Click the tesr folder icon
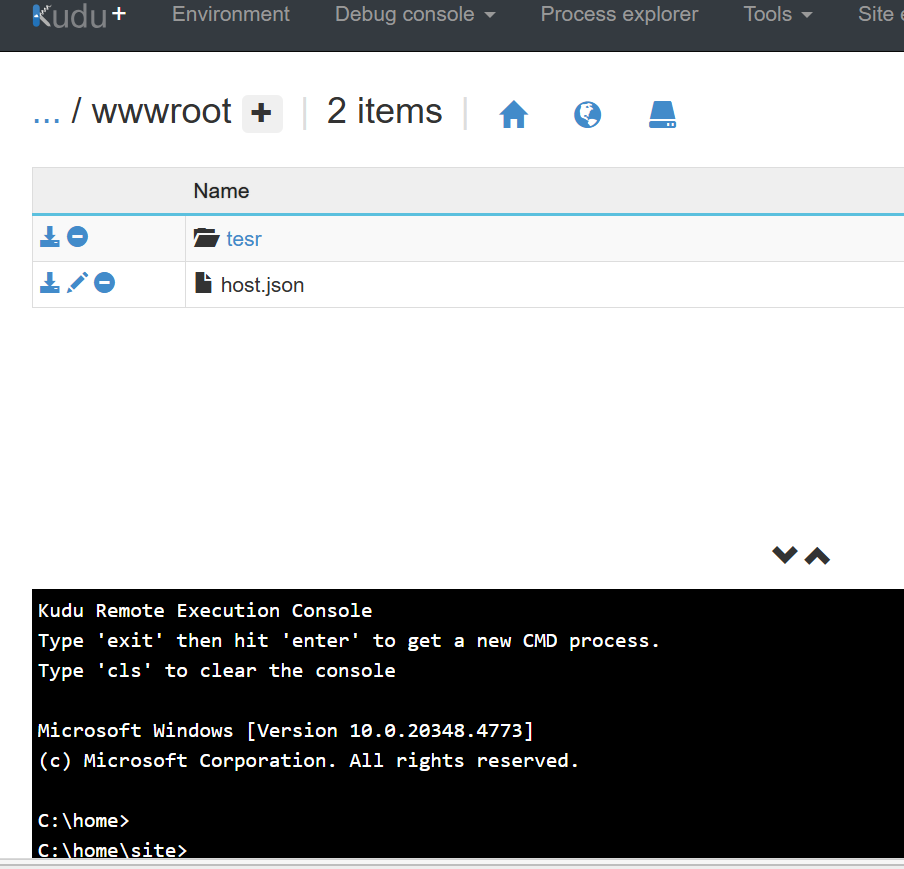904x869 pixels. point(206,238)
